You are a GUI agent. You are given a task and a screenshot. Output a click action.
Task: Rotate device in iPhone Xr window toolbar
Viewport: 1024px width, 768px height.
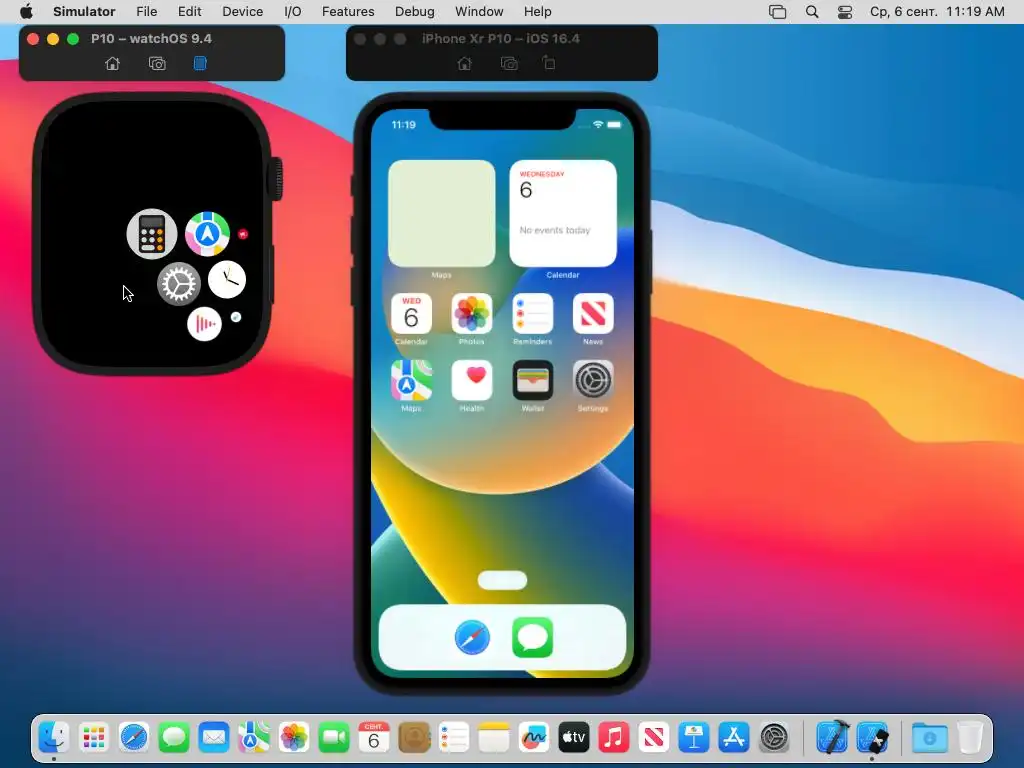[549, 63]
